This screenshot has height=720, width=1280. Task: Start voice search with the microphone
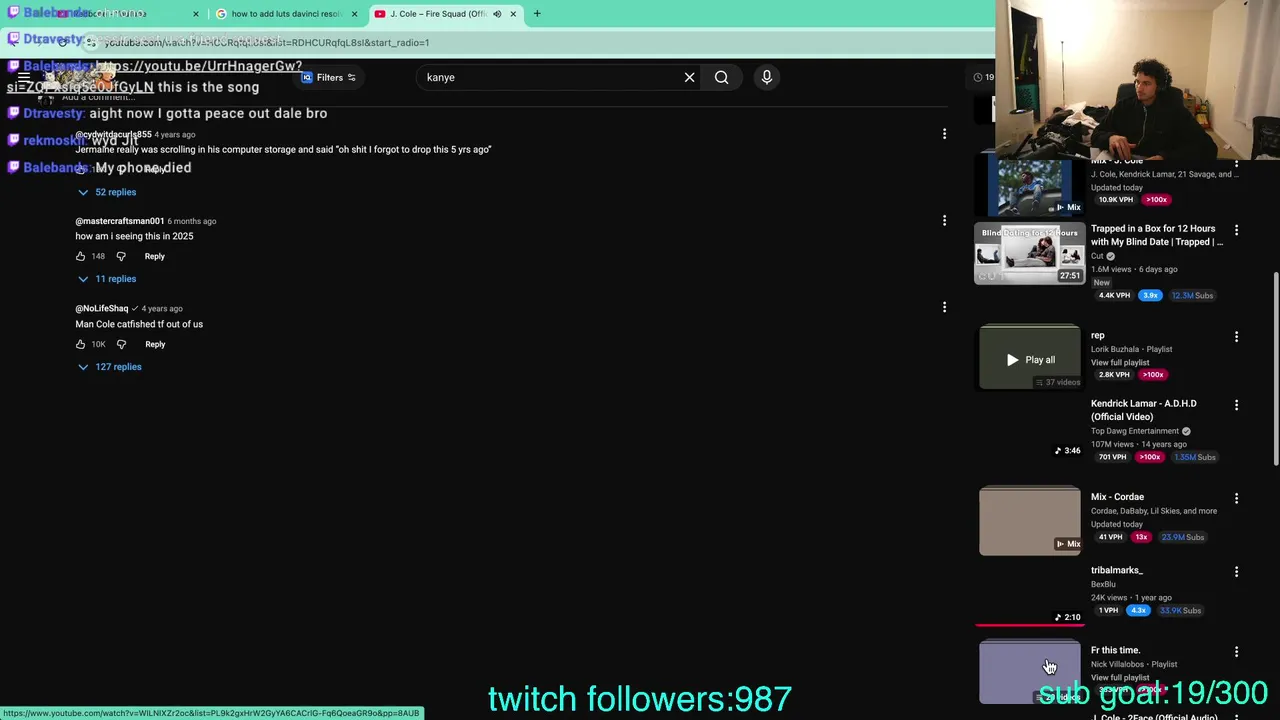(767, 77)
